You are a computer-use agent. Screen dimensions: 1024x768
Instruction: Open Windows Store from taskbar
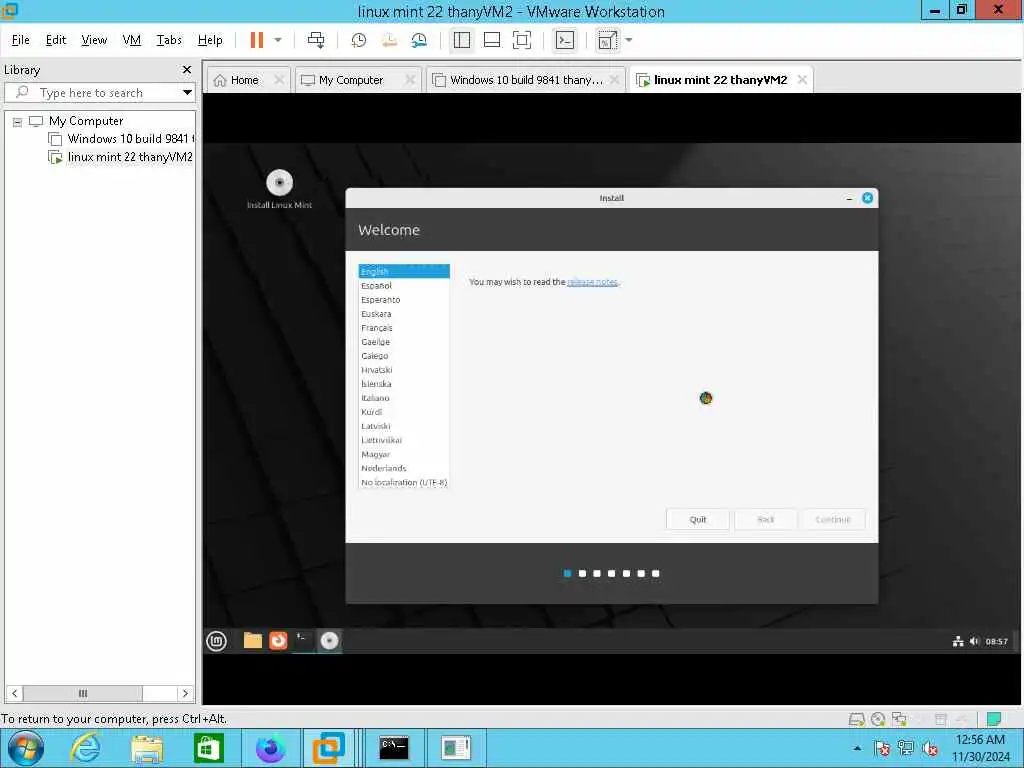pyautogui.click(x=208, y=748)
